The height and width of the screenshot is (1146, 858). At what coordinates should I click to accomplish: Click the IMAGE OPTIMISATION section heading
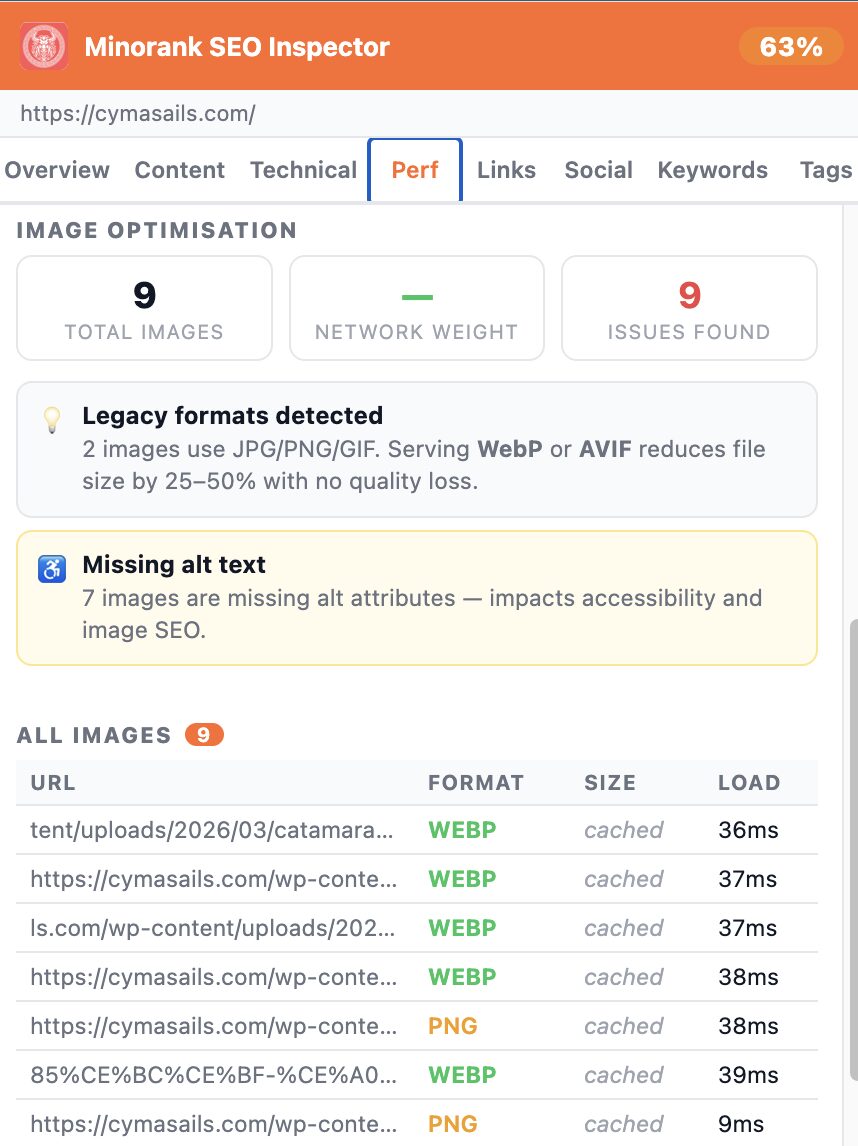click(156, 230)
